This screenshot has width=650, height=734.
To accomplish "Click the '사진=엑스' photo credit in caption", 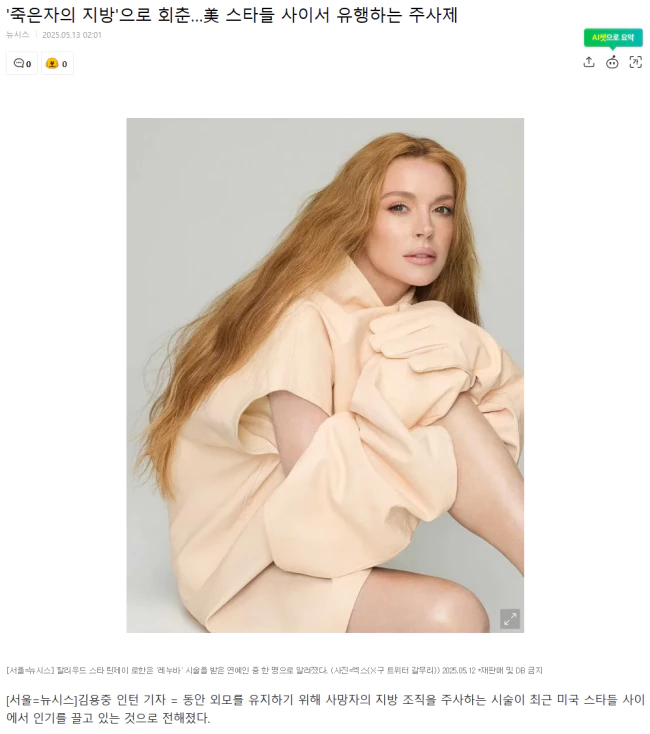I will [350, 670].
